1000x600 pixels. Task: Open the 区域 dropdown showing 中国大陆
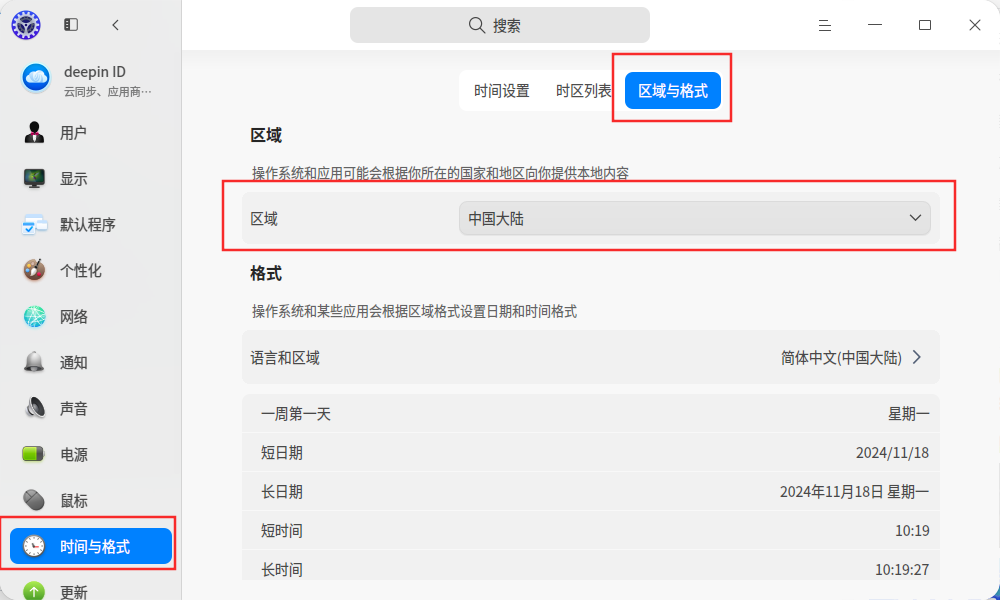pos(695,219)
